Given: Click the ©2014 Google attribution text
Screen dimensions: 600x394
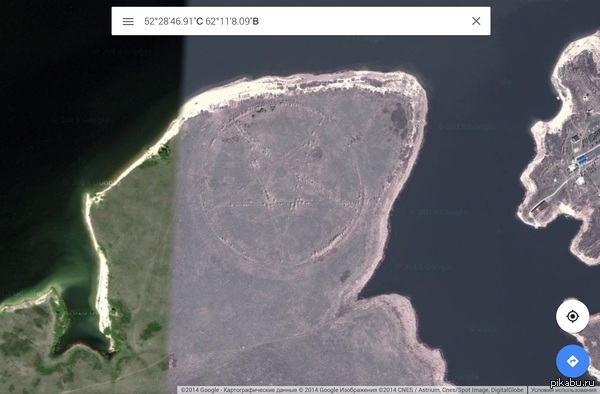Looking at the screenshot, I should point(200,390).
